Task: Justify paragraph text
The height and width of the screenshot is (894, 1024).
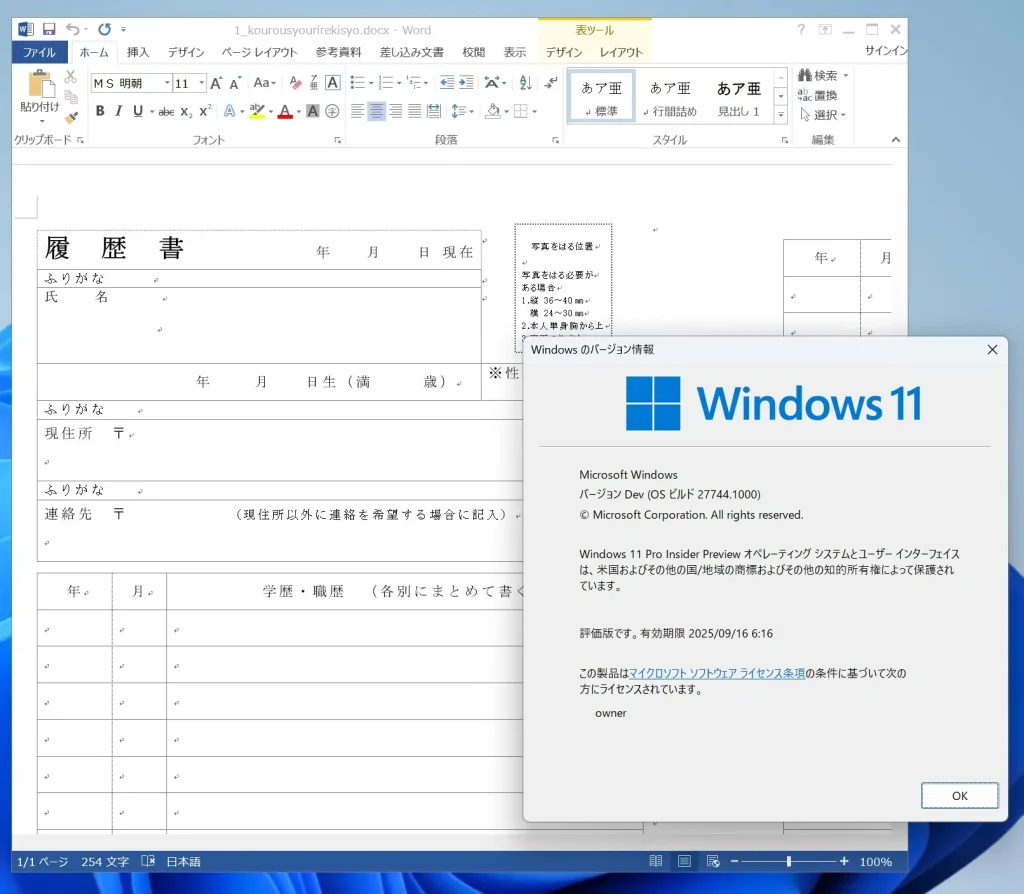Action: click(x=415, y=111)
